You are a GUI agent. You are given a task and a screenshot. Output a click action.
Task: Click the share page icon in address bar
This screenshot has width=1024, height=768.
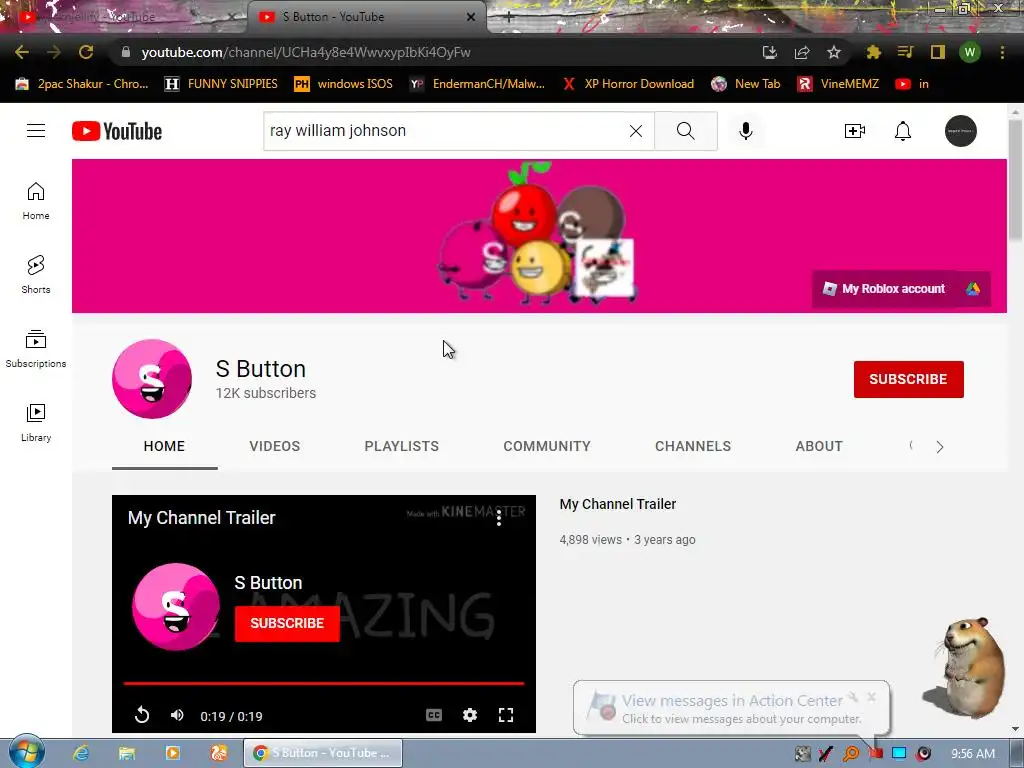coord(802,52)
